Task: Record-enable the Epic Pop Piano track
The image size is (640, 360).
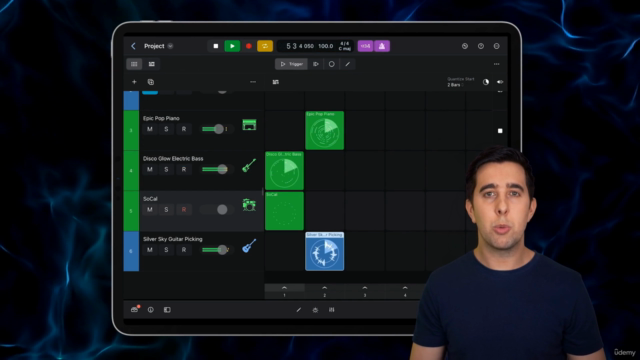Action: tap(184, 129)
